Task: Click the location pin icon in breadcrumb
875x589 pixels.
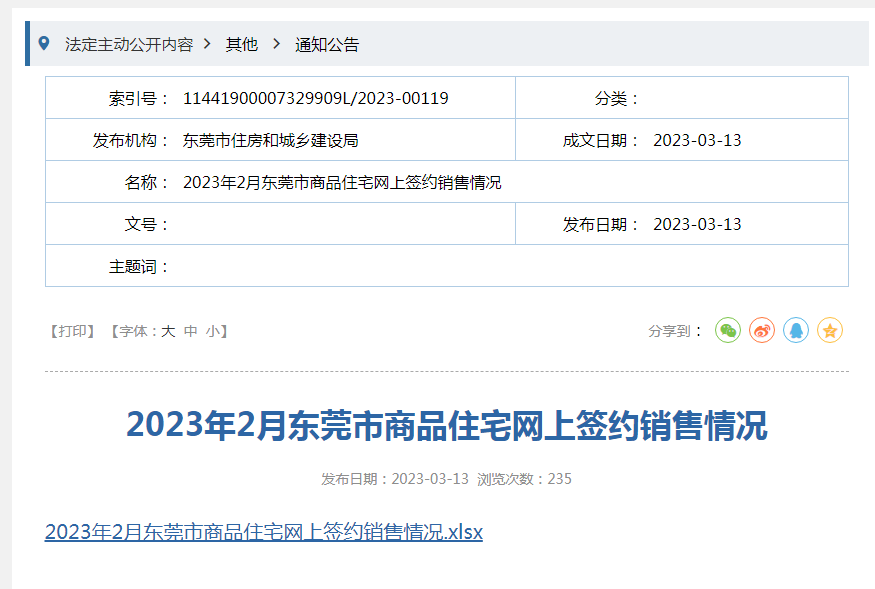Action: tap(44, 43)
